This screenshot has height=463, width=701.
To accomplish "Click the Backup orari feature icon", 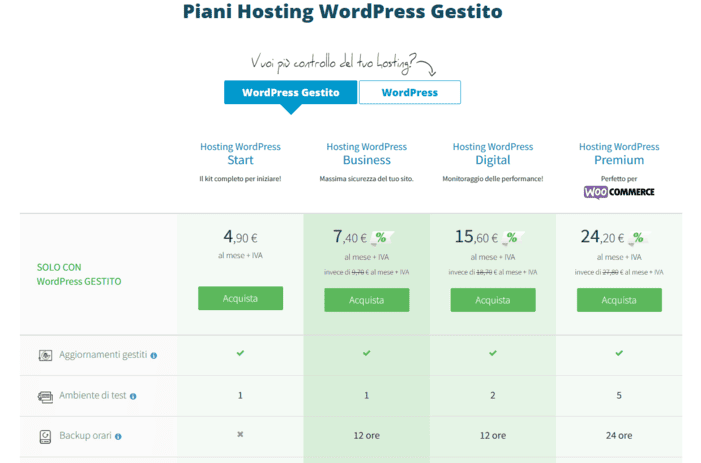I will coord(45,437).
